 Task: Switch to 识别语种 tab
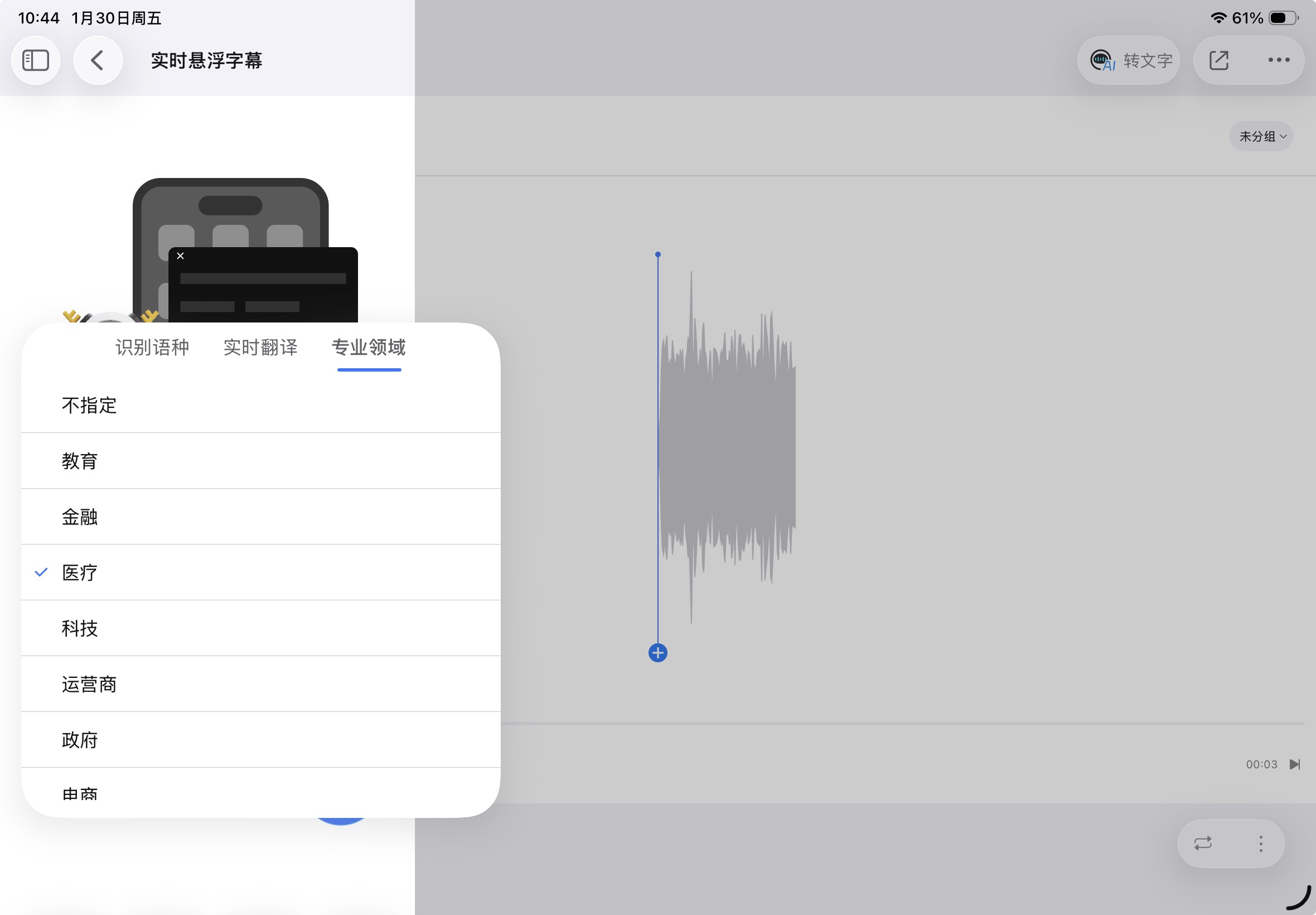(152, 348)
